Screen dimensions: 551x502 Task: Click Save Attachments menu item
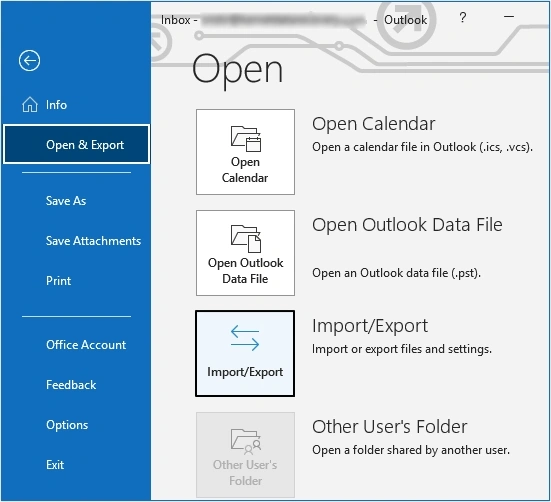point(93,241)
